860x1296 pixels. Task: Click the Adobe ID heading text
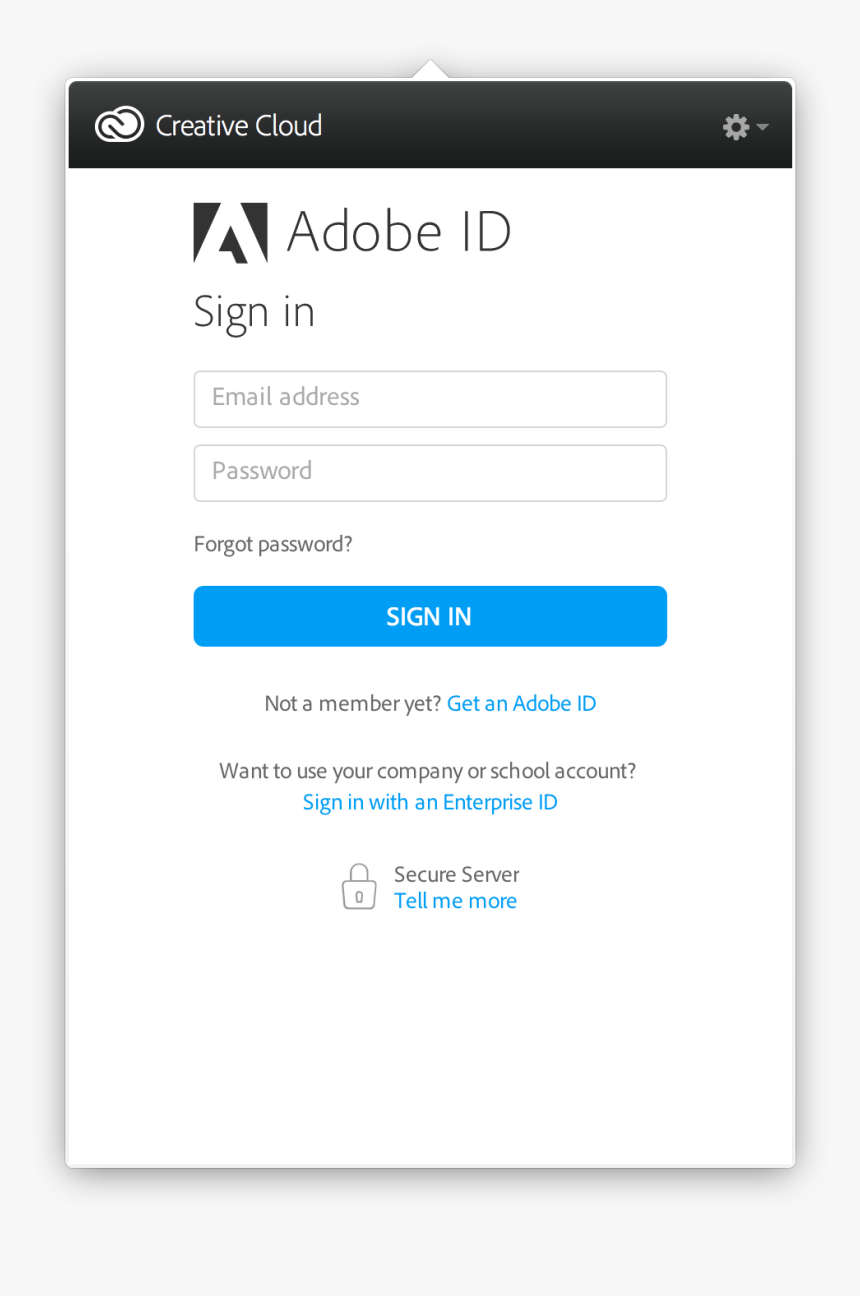pos(399,232)
